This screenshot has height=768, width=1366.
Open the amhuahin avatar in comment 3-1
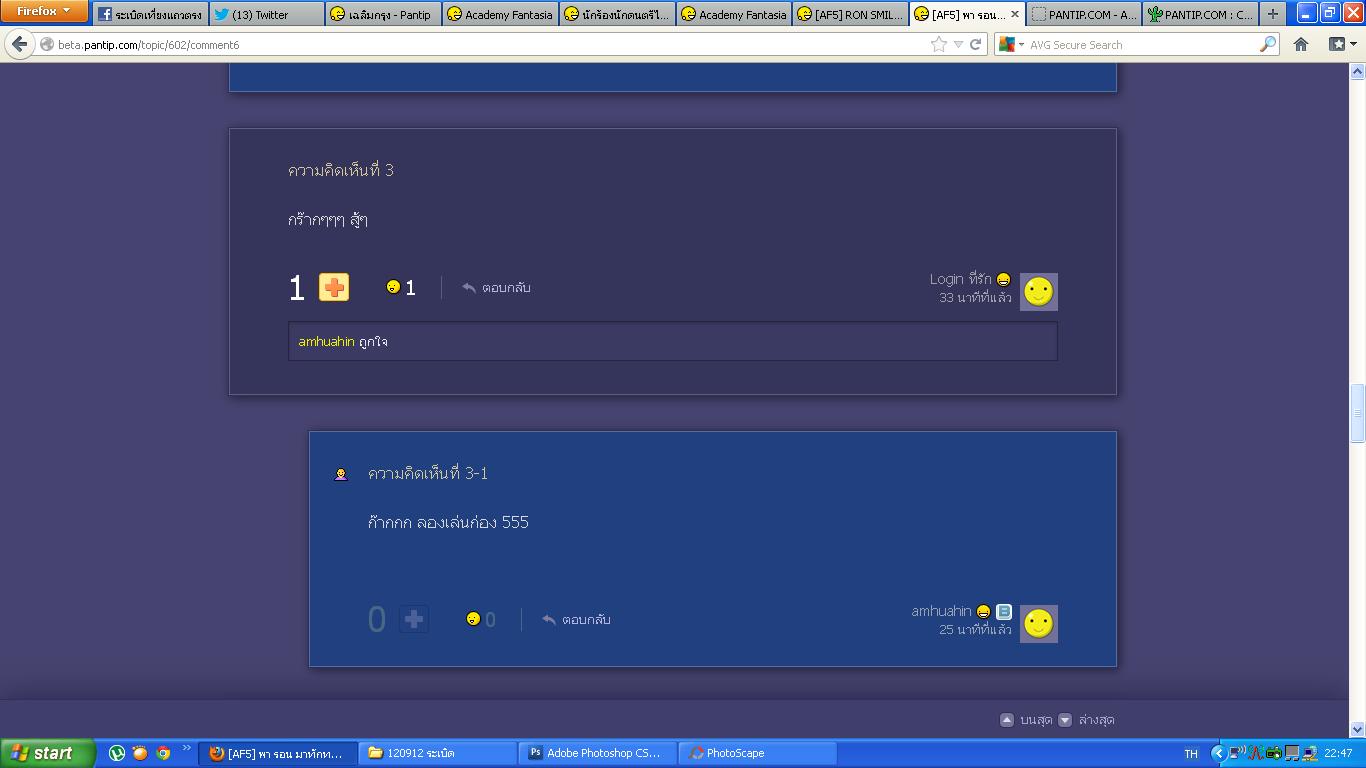click(x=1038, y=624)
